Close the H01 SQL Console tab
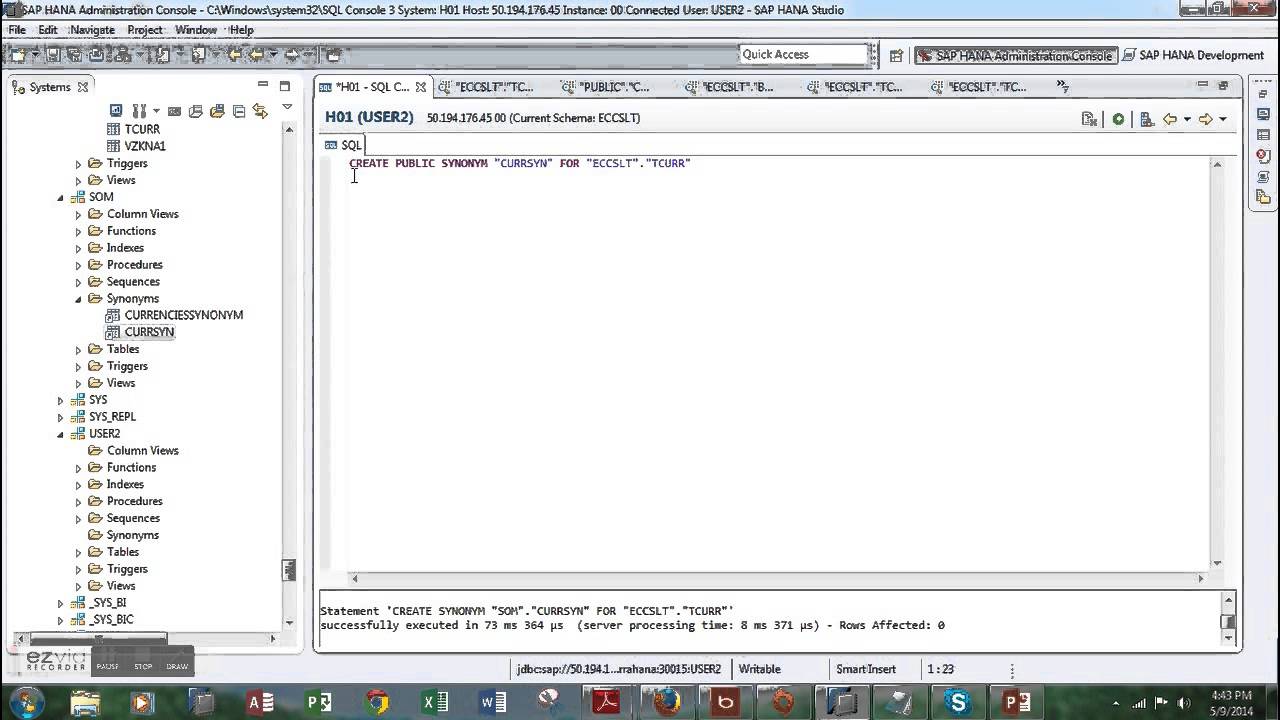 (421, 87)
